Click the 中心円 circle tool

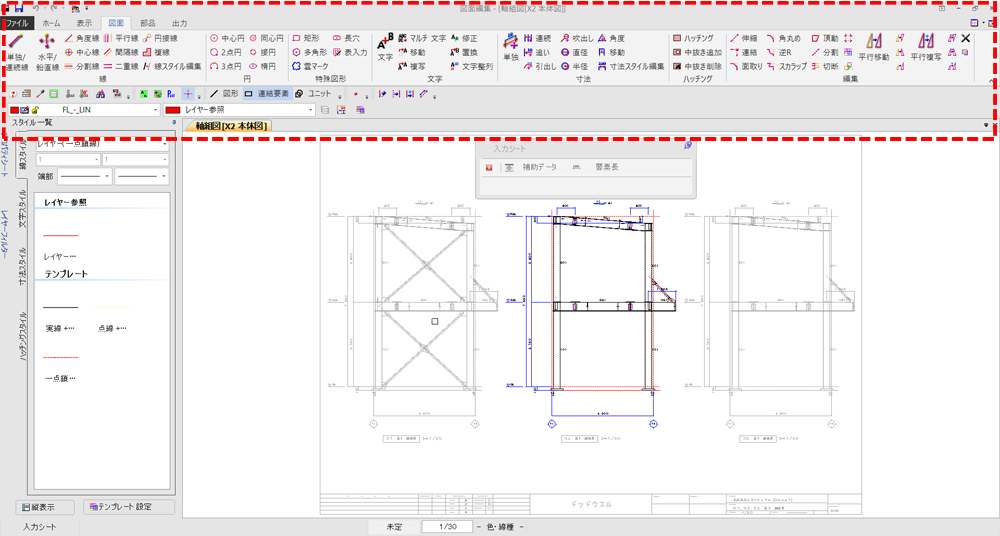click(227, 37)
